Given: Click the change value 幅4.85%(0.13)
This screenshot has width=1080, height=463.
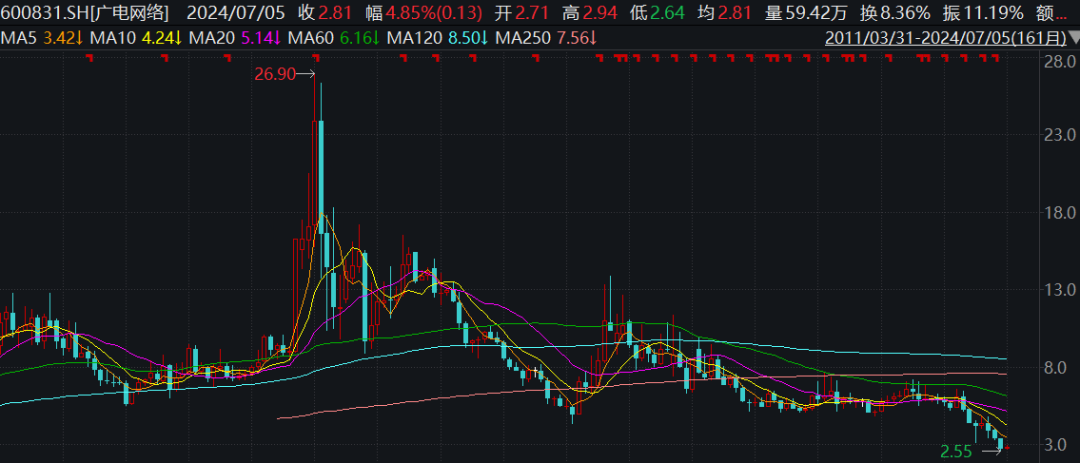Looking at the screenshot, I should 423,12.
